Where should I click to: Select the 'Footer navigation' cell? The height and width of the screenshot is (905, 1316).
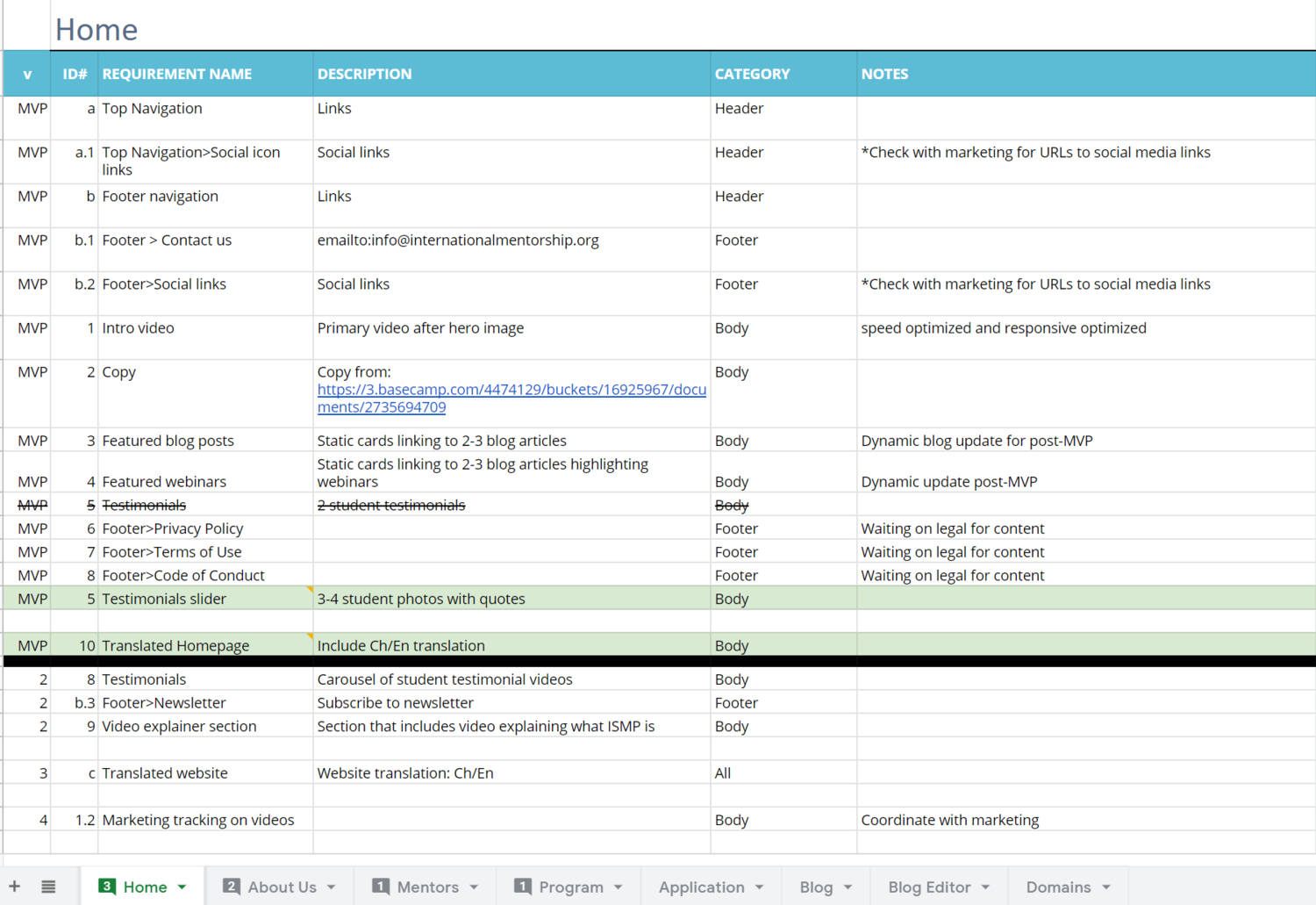pyautogui.click(x=205, y=205)
